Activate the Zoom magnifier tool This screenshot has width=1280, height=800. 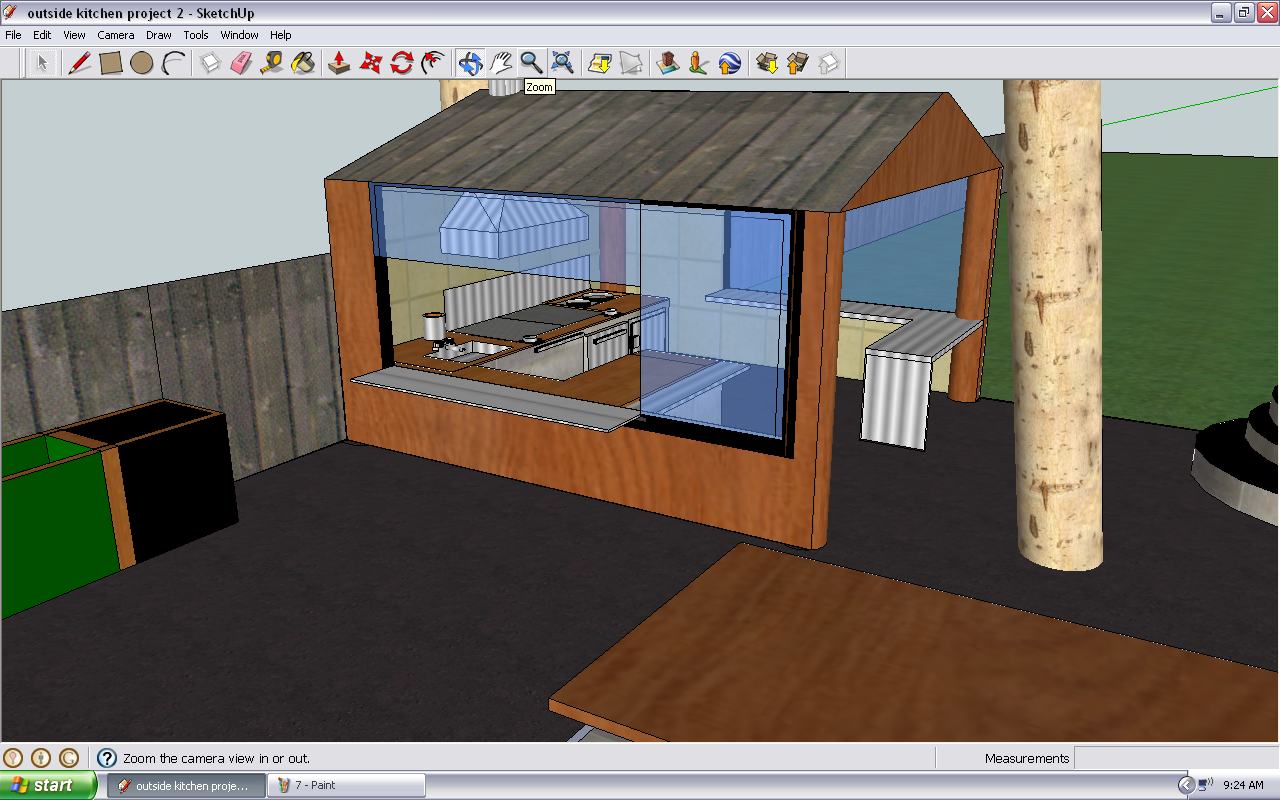pos(532,63)
